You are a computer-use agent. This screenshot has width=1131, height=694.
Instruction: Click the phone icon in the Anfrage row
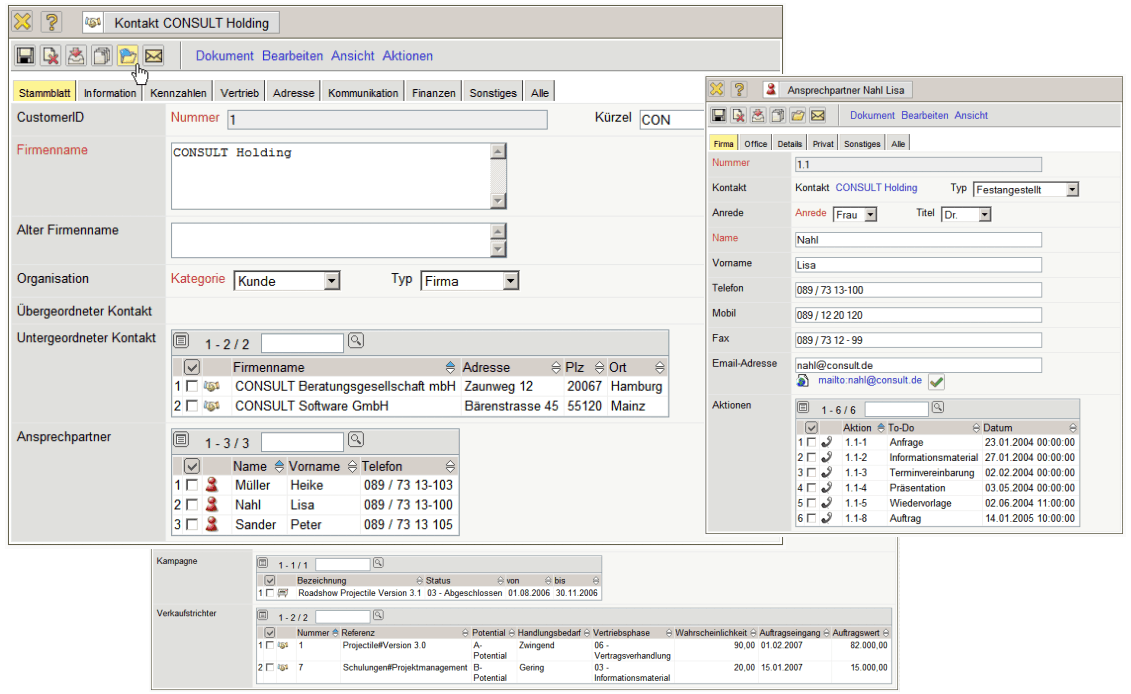tap(826, 442)
